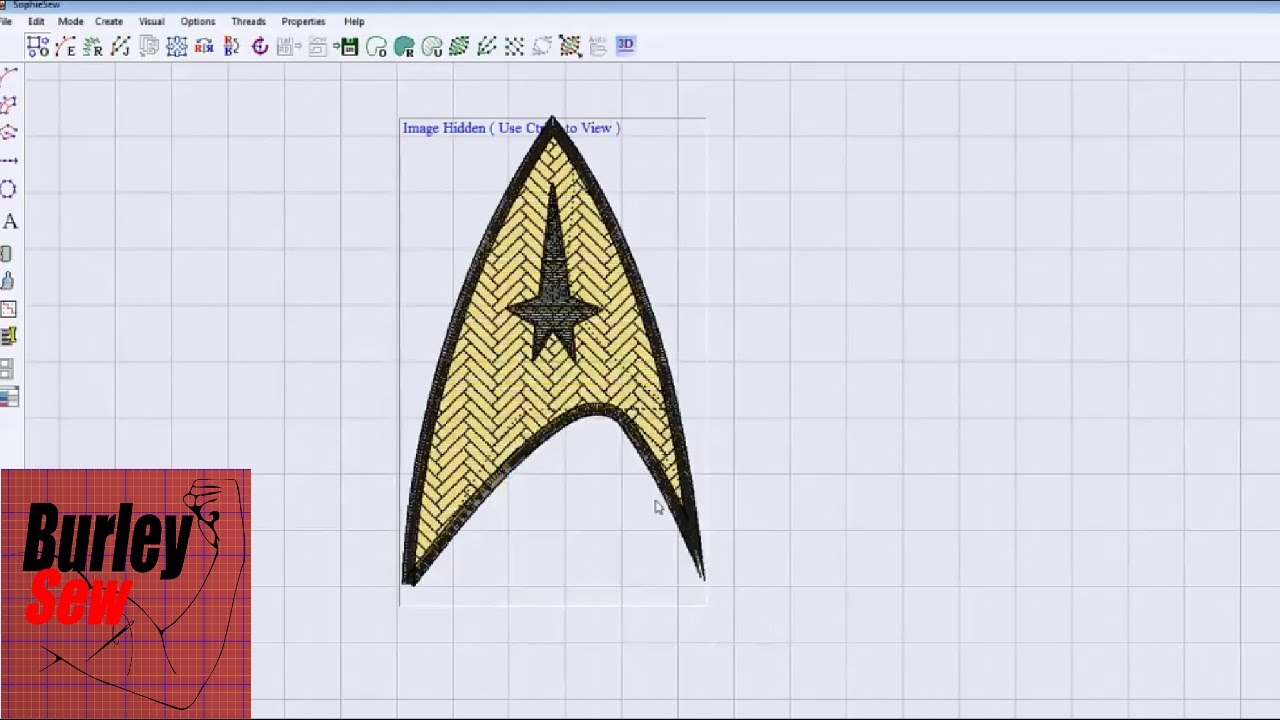Click the two grey squares sidebar icon
The height and width of the screenshot is (720, 1280).
[x=8, y=368]
